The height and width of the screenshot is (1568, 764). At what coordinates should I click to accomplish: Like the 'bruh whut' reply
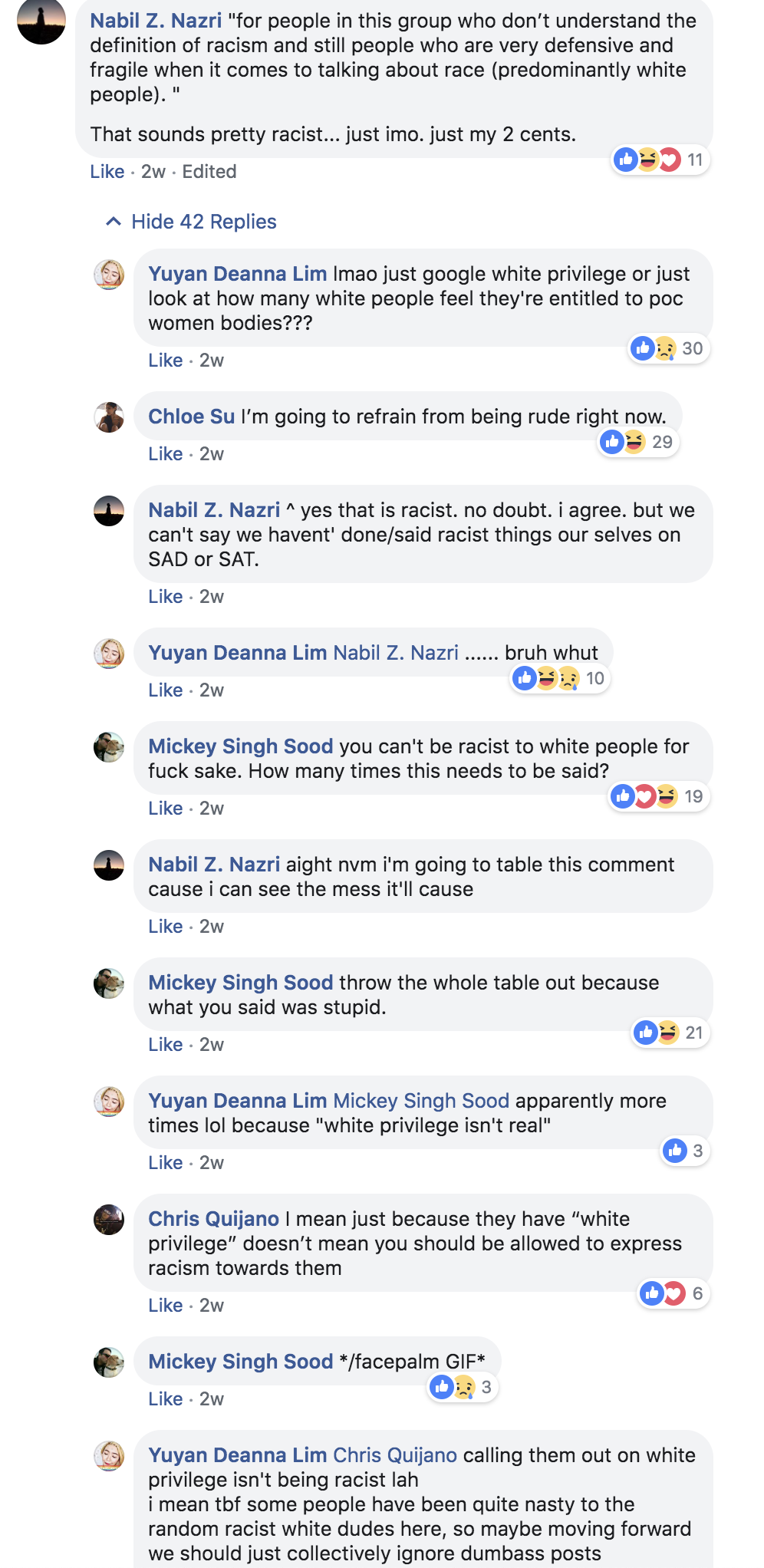166,690
